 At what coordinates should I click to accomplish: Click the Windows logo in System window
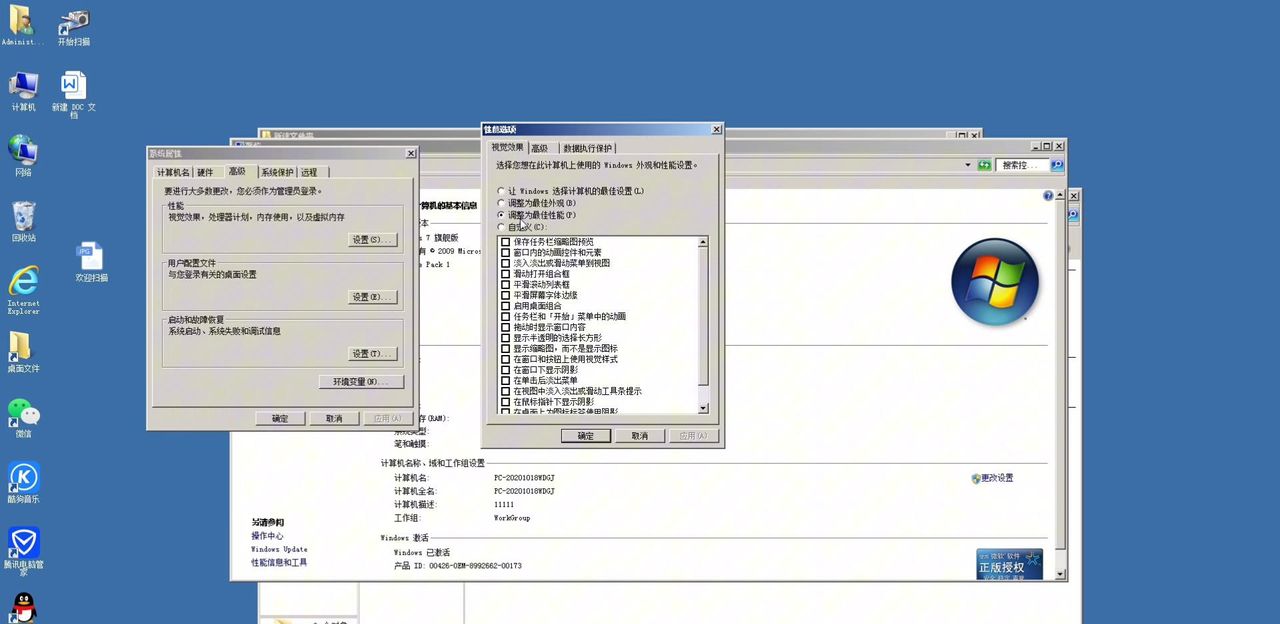tap(995, 280)
